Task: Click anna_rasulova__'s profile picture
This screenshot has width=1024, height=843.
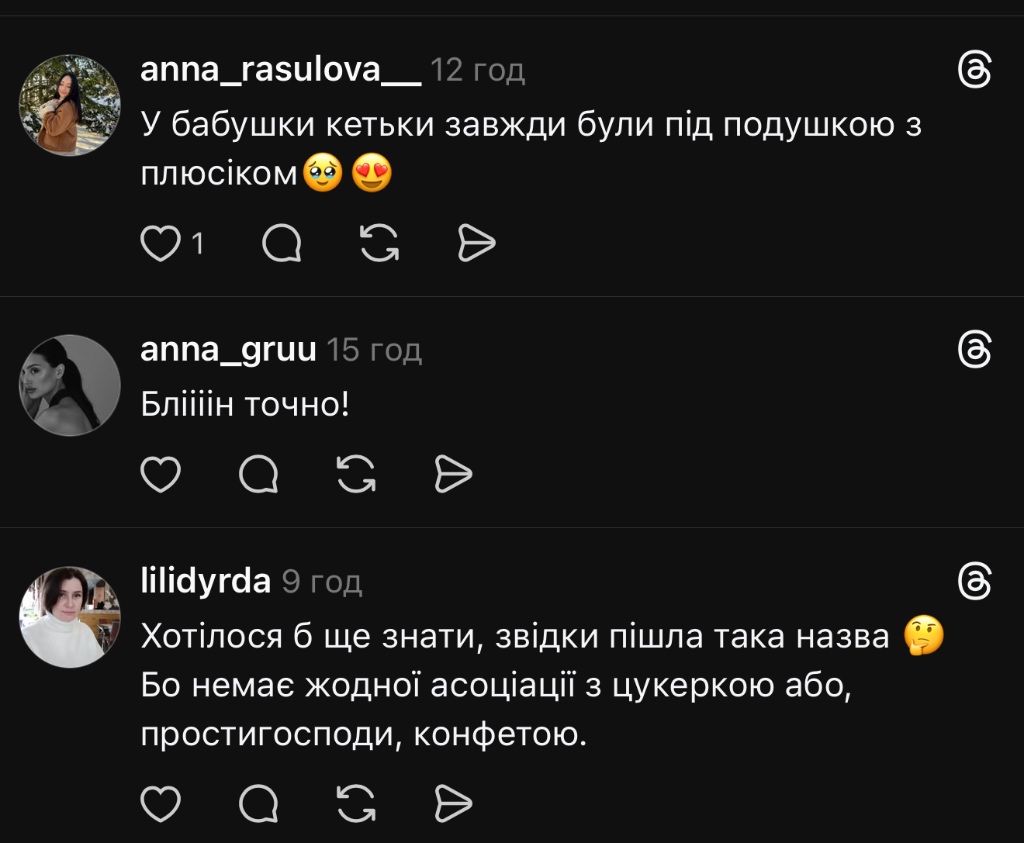Action: coord(70,105)
